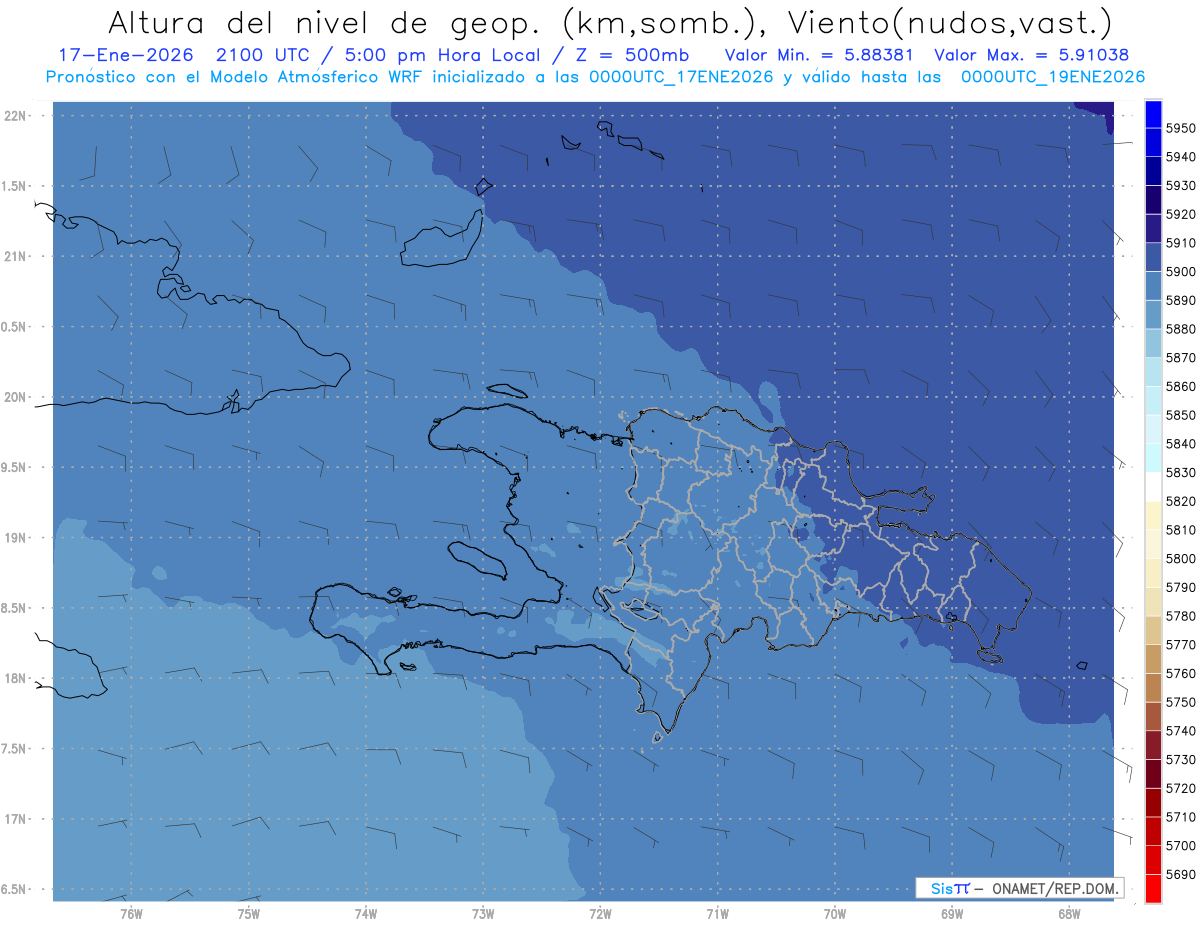
Task: Click the '68W' longitude label
Action: (x=1068, y=914)
